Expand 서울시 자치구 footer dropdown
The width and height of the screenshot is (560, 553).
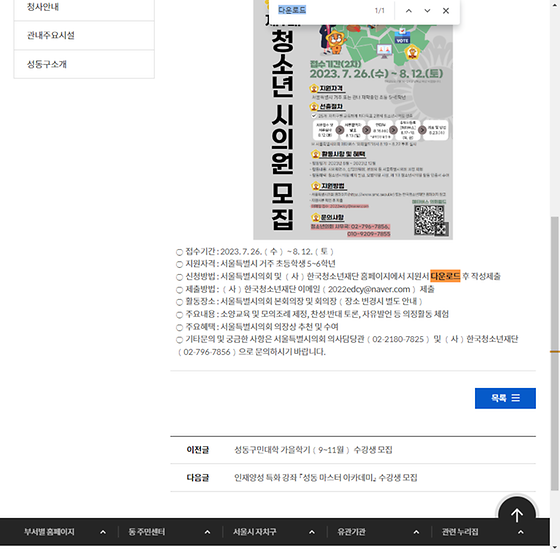click(274, 532)
